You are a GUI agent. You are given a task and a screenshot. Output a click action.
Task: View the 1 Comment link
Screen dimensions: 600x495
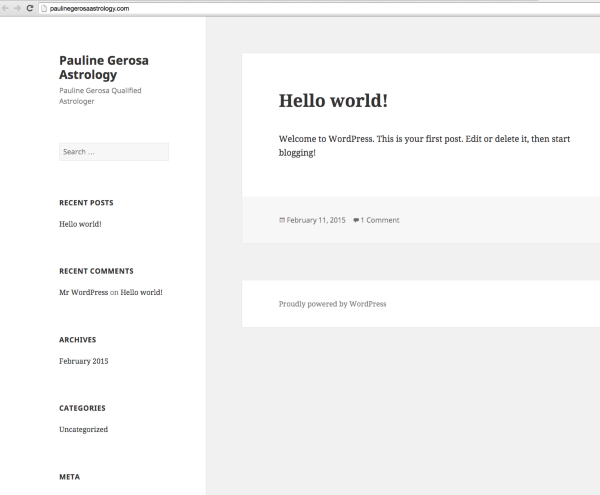tap(380, 220)
